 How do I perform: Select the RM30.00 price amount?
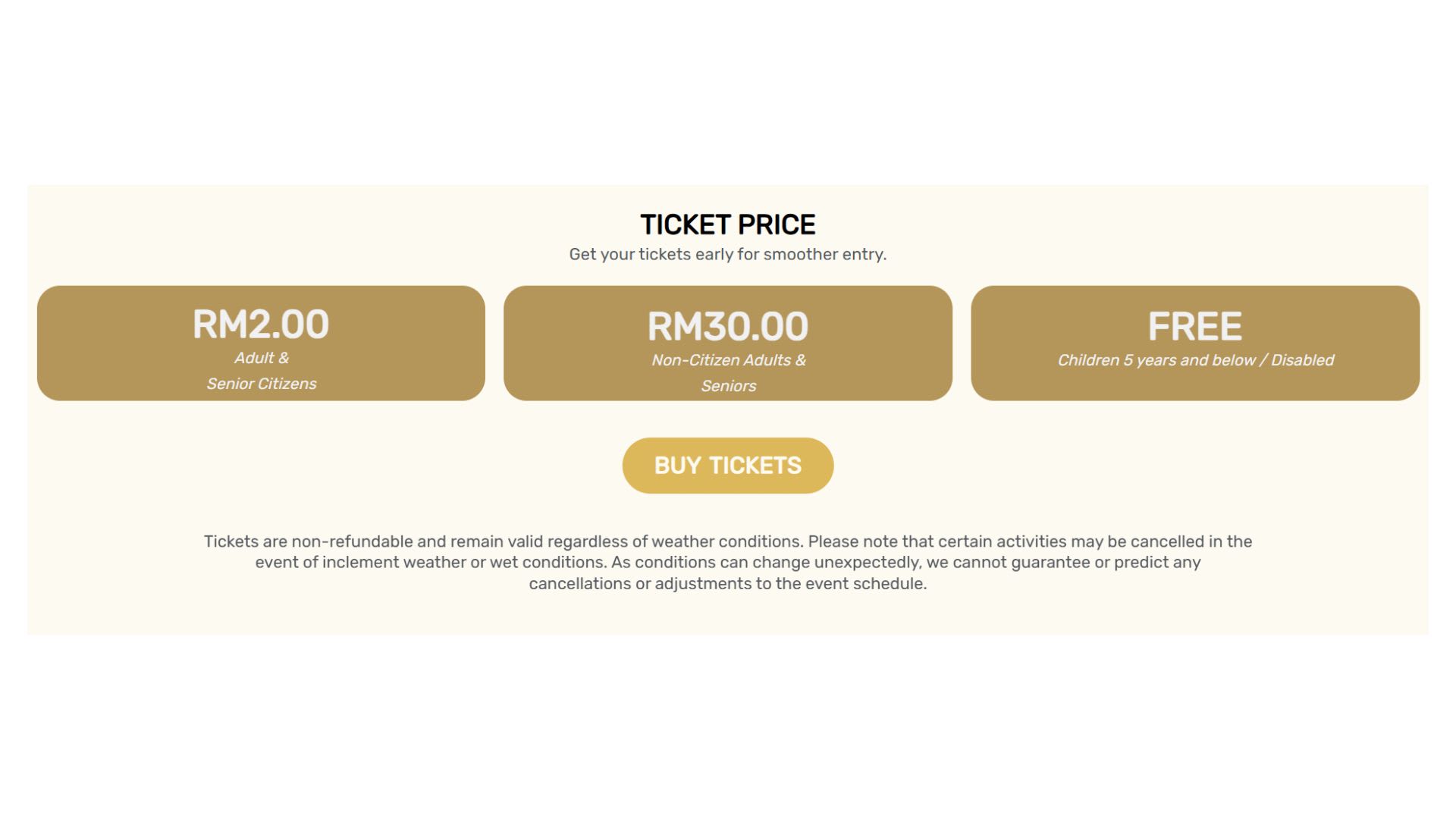tap(727, 327)
